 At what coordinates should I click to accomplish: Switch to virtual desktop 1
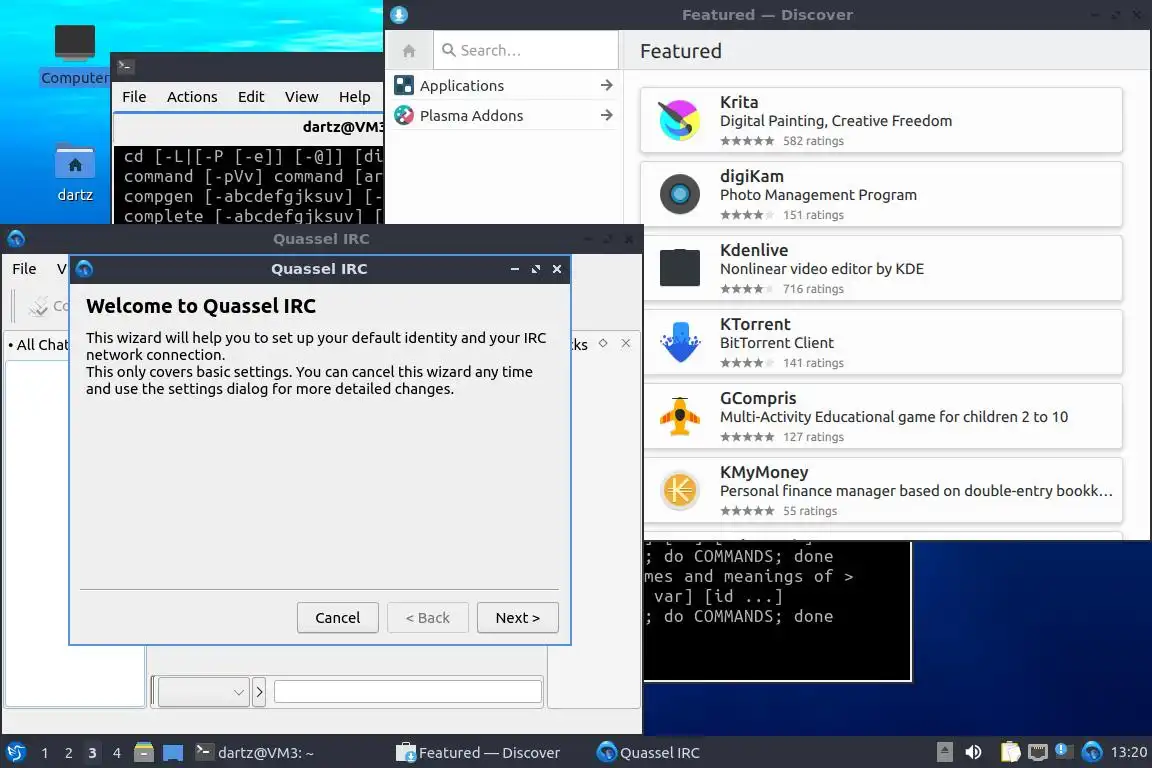[45, 753]
